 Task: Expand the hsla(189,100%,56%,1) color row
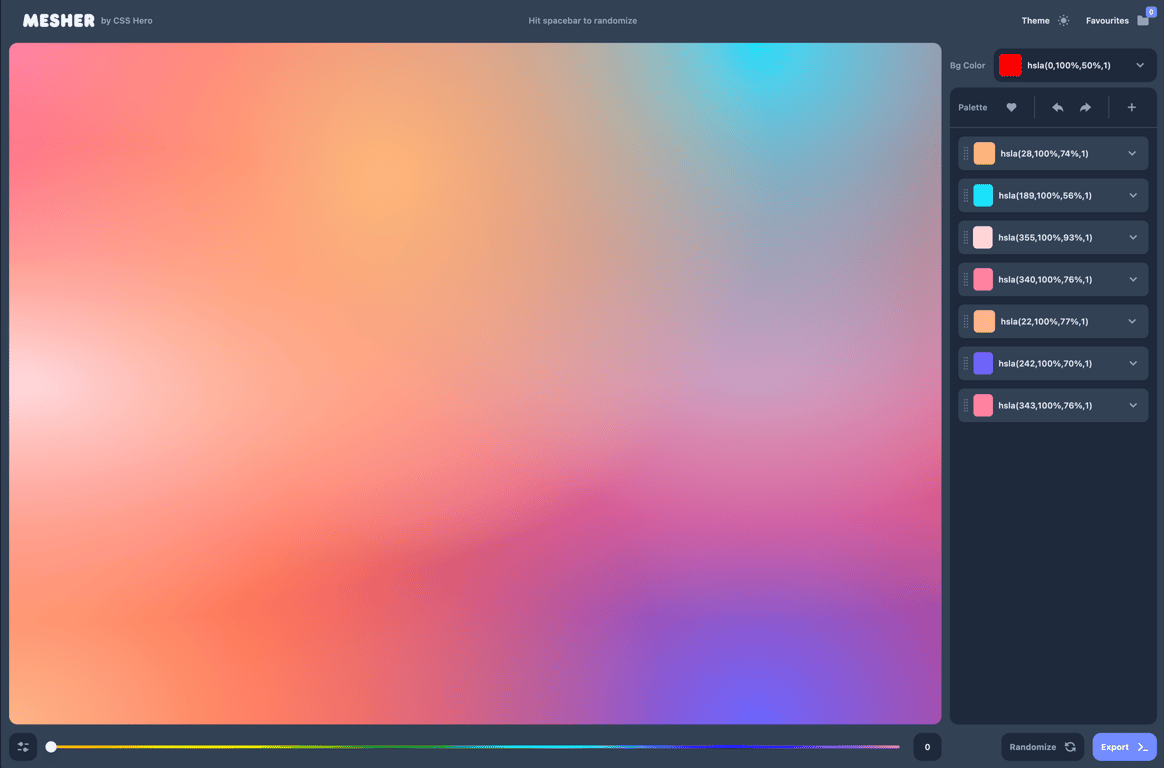(x=1133, y=196)
